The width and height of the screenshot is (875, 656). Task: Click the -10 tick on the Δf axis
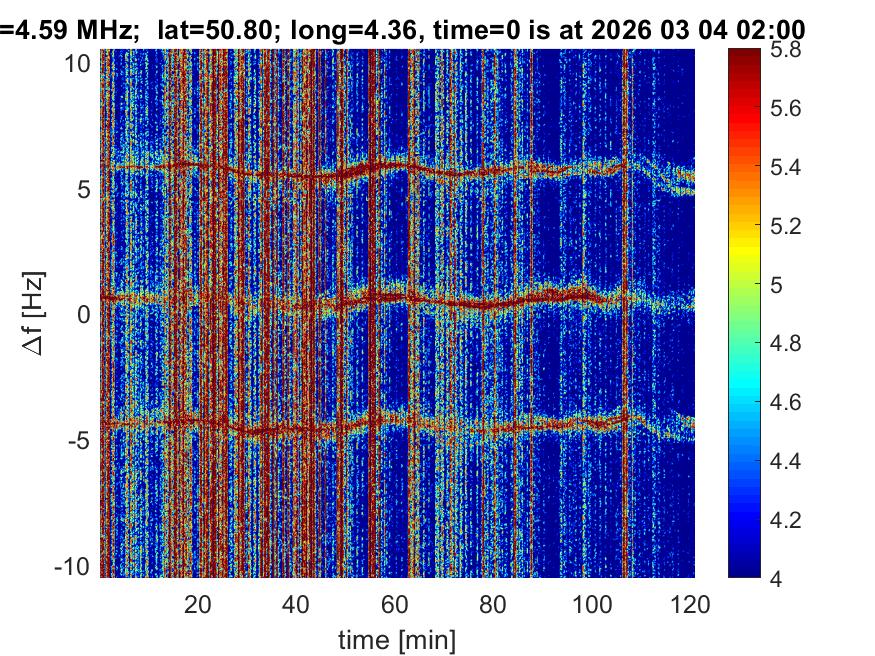click(76, 565)
